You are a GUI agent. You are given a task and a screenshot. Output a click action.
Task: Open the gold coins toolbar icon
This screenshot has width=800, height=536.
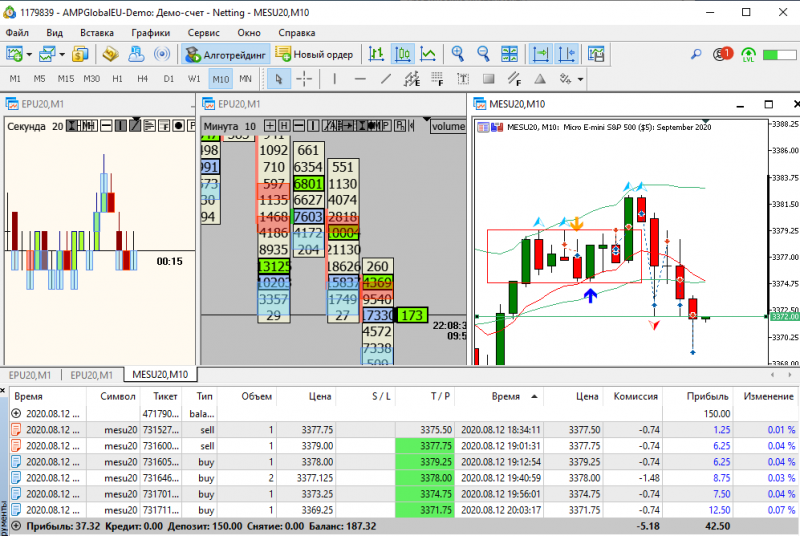[110, 54]
